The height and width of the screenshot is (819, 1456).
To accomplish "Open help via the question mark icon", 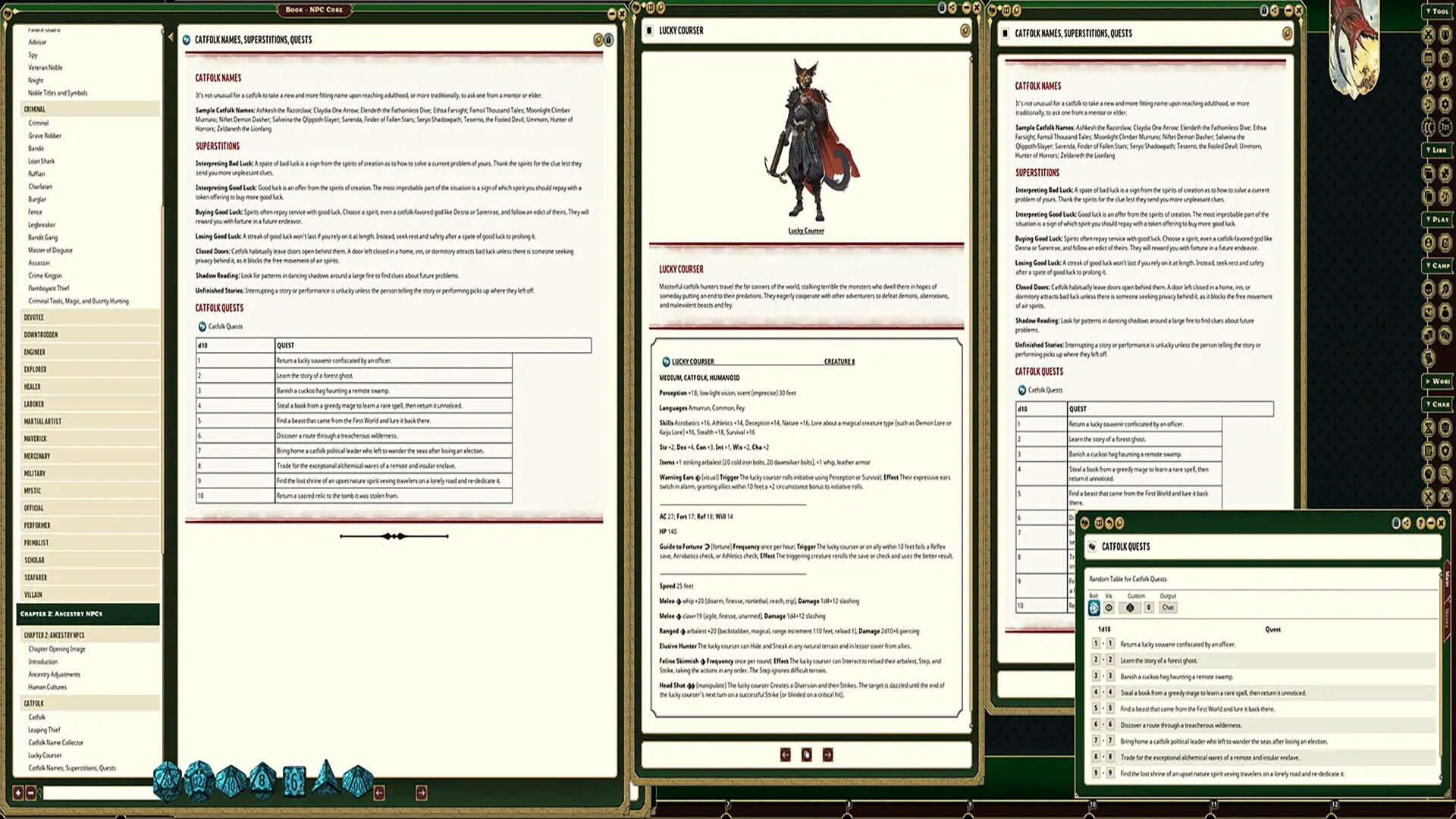I will pyautogui.click(x=1420, y=523).
